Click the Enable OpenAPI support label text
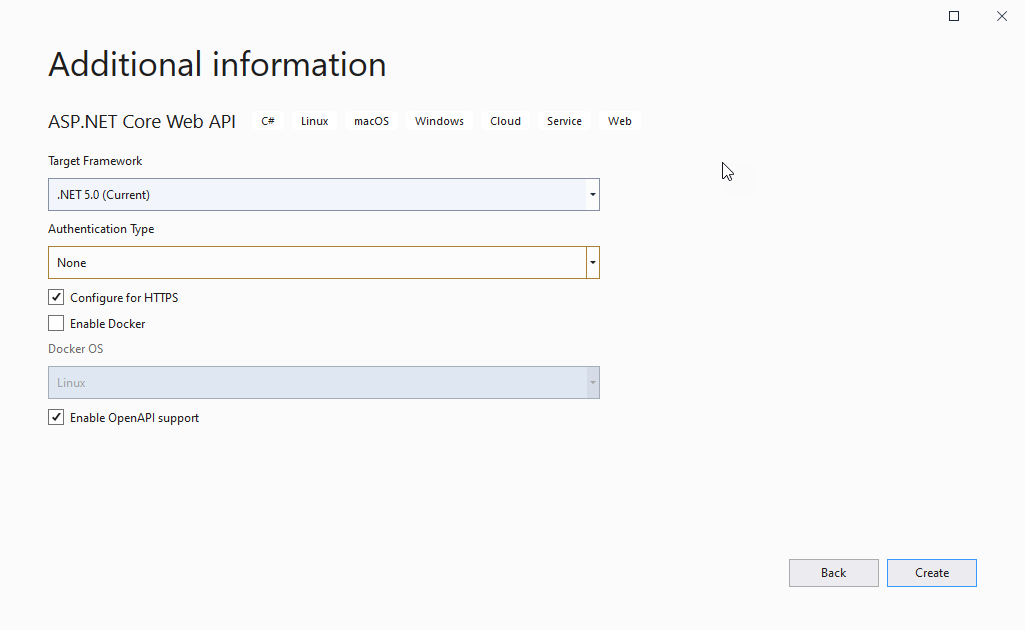This screenshot has width=1025, height=630. pos(135,418)
